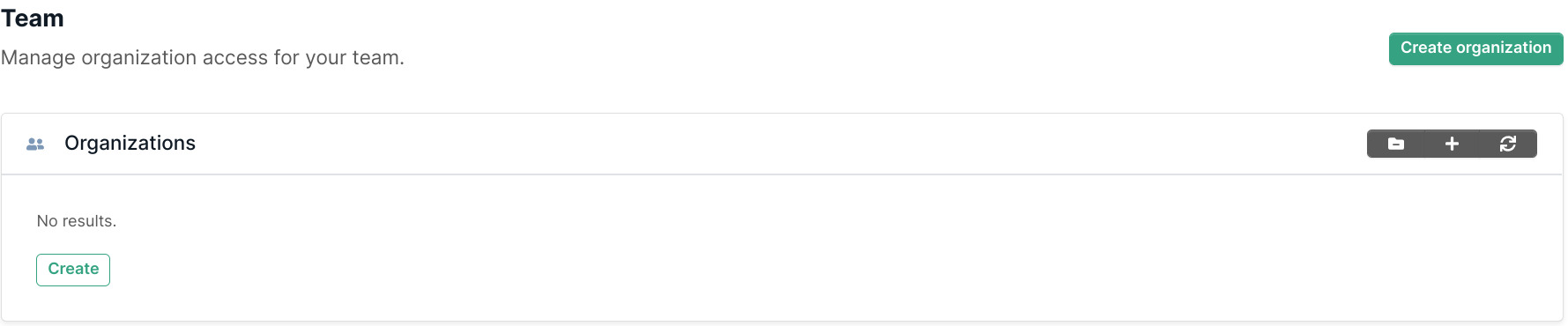Collapse the Organizations panel via folder icon
This screenshot has height=326, width=1568.
tap(1396, 144)
